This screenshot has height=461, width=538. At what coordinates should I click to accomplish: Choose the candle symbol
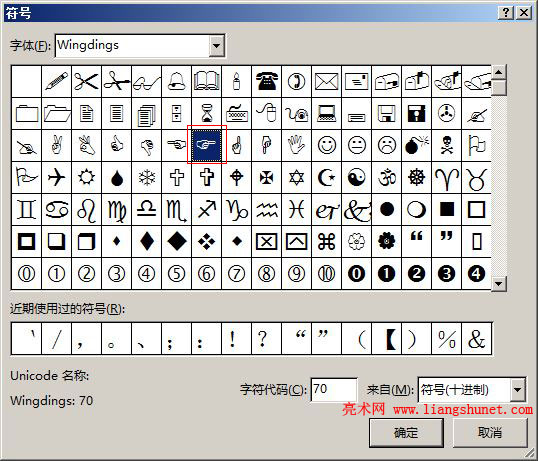pyautogui.click(x=237, y=82)
